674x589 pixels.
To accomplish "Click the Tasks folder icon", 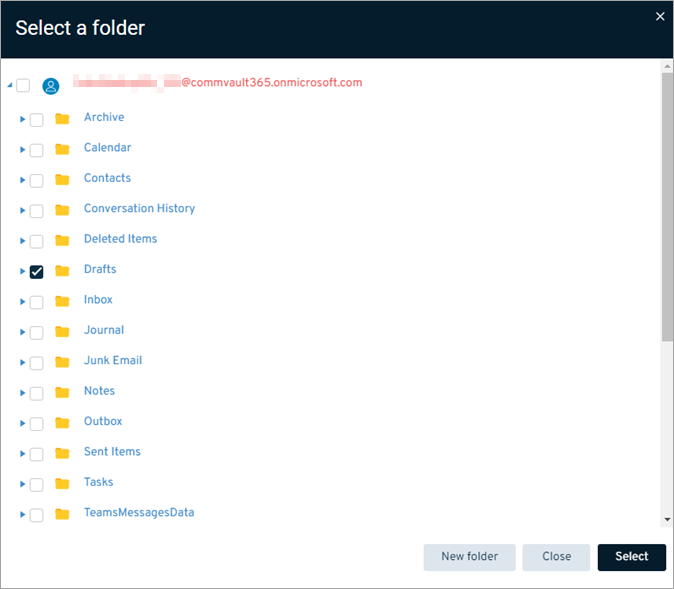I will 62,484.
